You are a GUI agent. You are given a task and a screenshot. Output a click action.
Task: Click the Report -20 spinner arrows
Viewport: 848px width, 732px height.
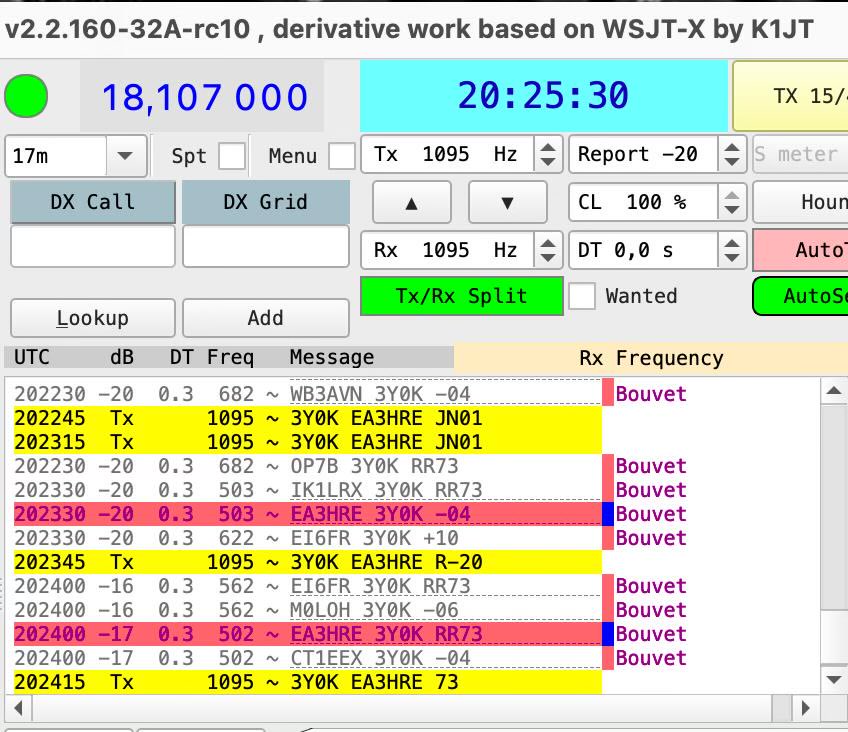pyautogui.click(x=732, y=154)
